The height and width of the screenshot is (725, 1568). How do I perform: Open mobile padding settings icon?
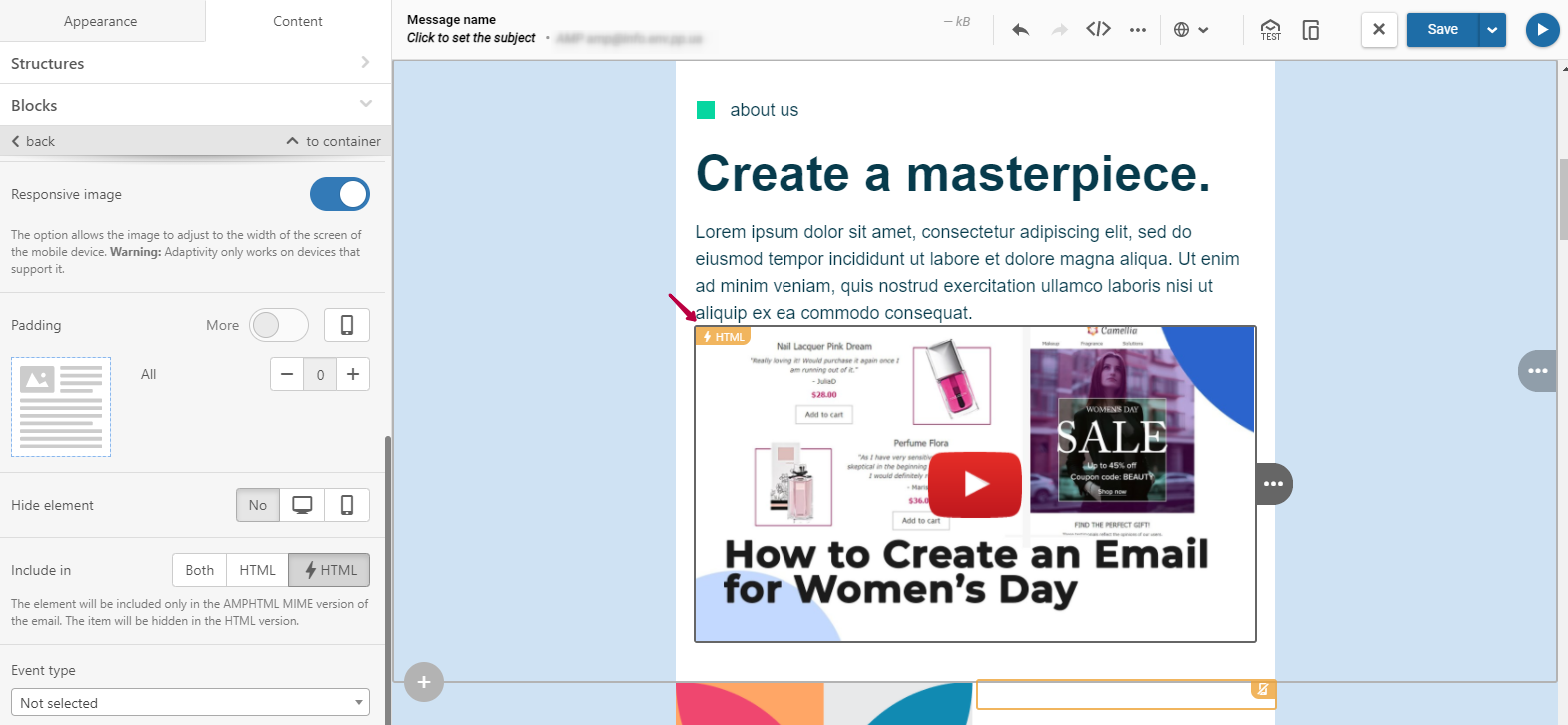point(347,325)
